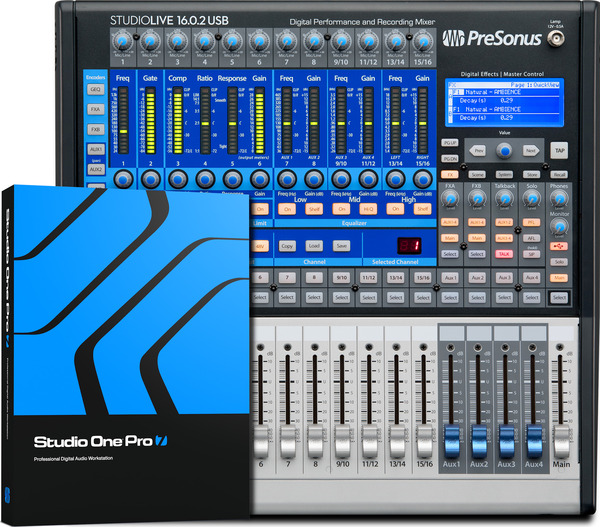600x527 pixels.
Task: Toggle the red TALK button
Action: [x=504, y=254]
